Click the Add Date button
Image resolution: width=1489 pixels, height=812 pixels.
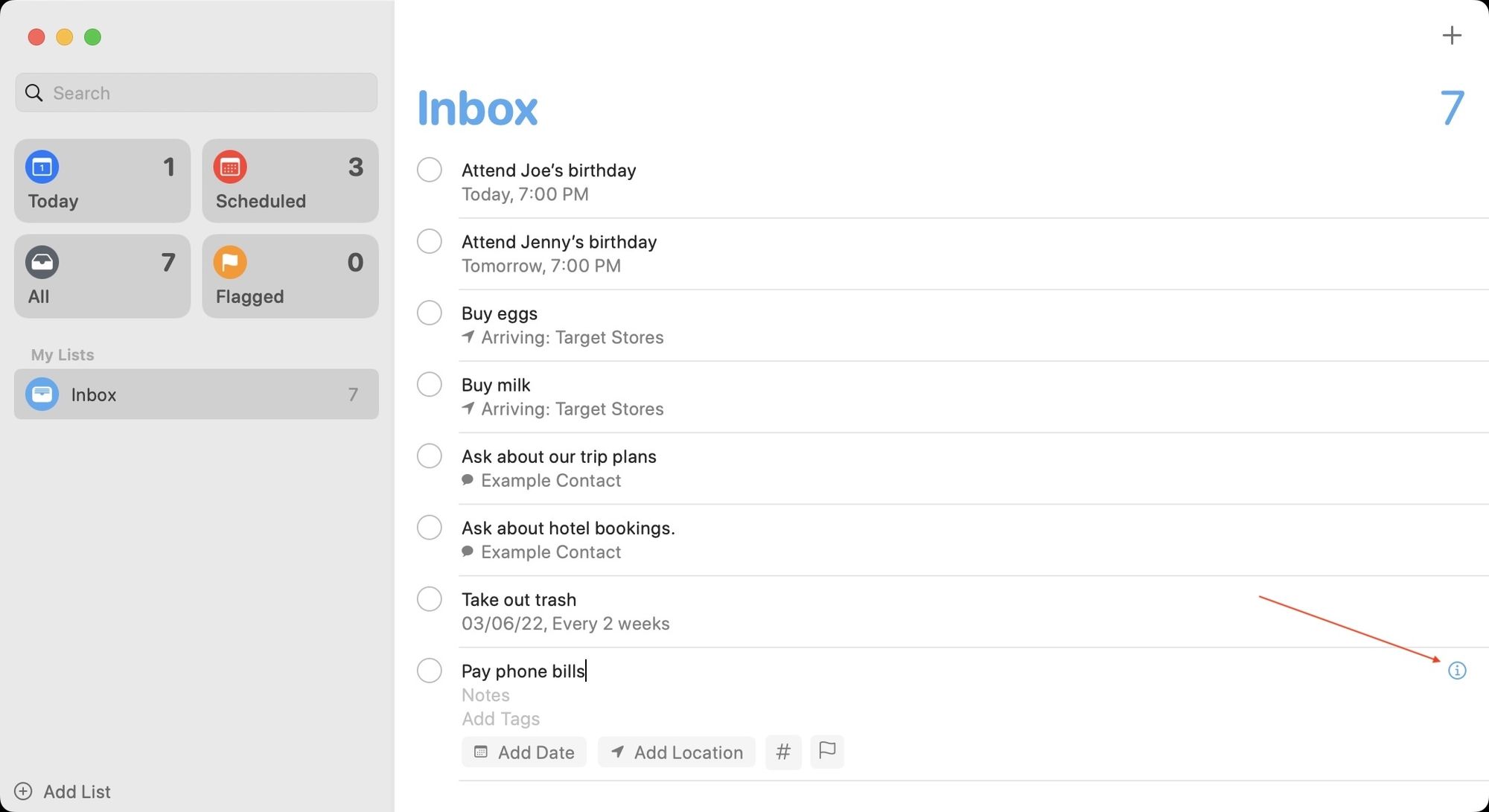(x=524, y=752)
